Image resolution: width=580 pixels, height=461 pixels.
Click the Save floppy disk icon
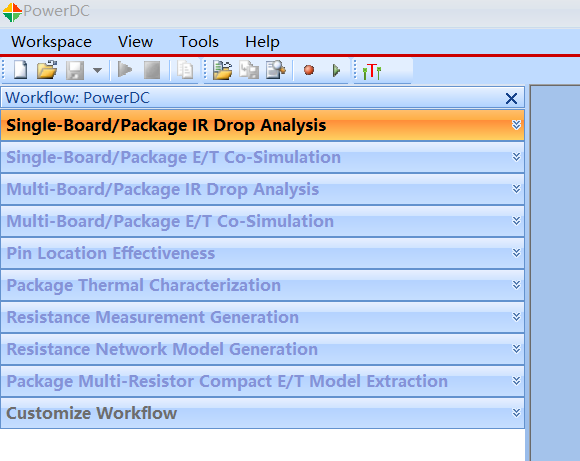(75, 70)
